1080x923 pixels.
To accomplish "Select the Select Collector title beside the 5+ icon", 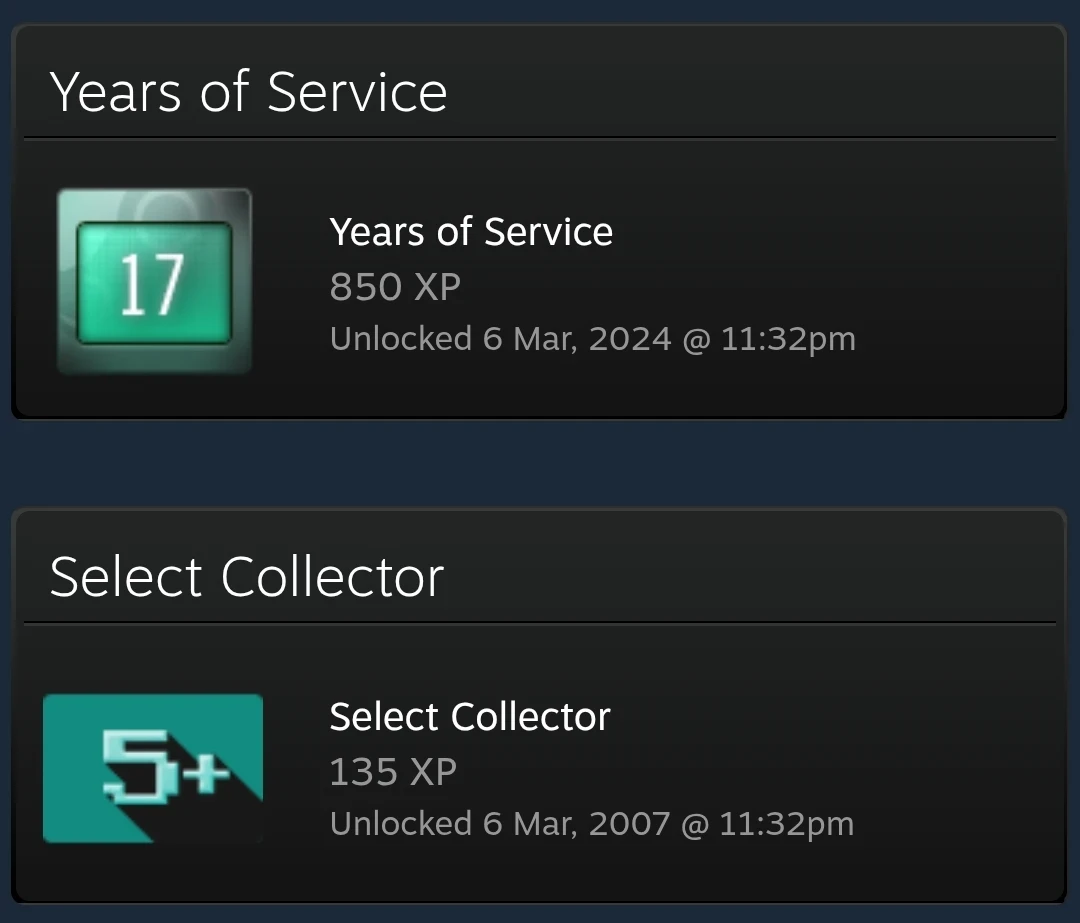I will [x=470, y=717].
